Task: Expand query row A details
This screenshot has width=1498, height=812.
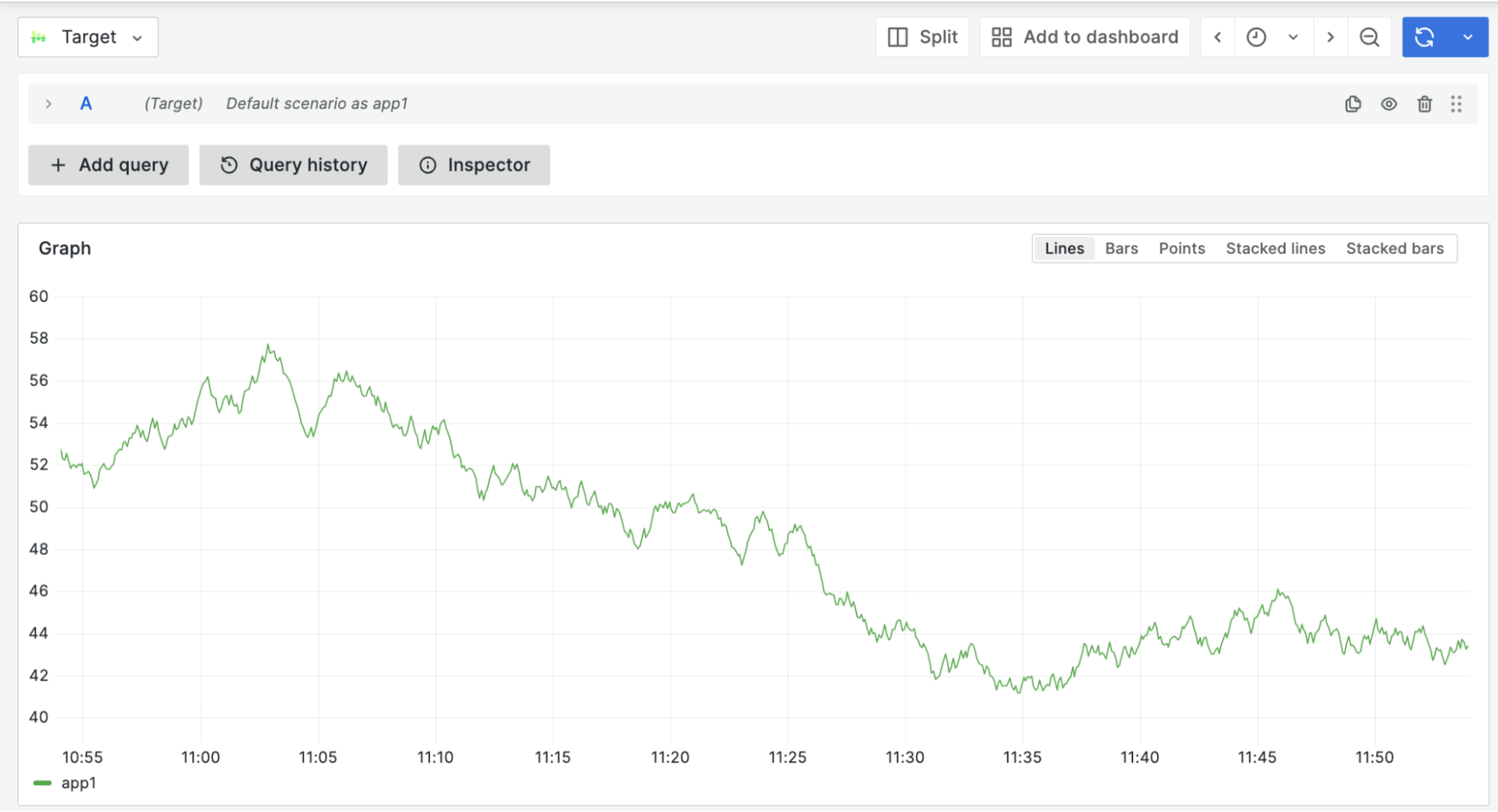Action: point(48,103)
